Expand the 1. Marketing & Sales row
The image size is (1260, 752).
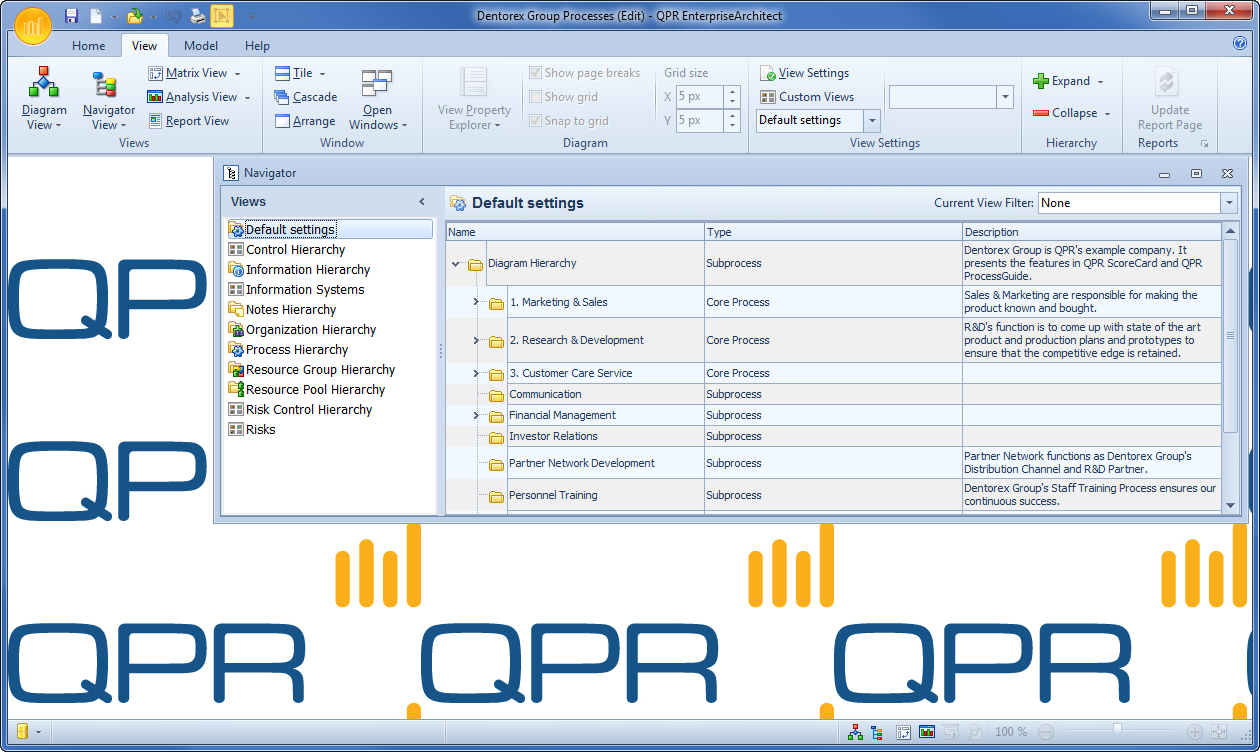pos(476,302)
